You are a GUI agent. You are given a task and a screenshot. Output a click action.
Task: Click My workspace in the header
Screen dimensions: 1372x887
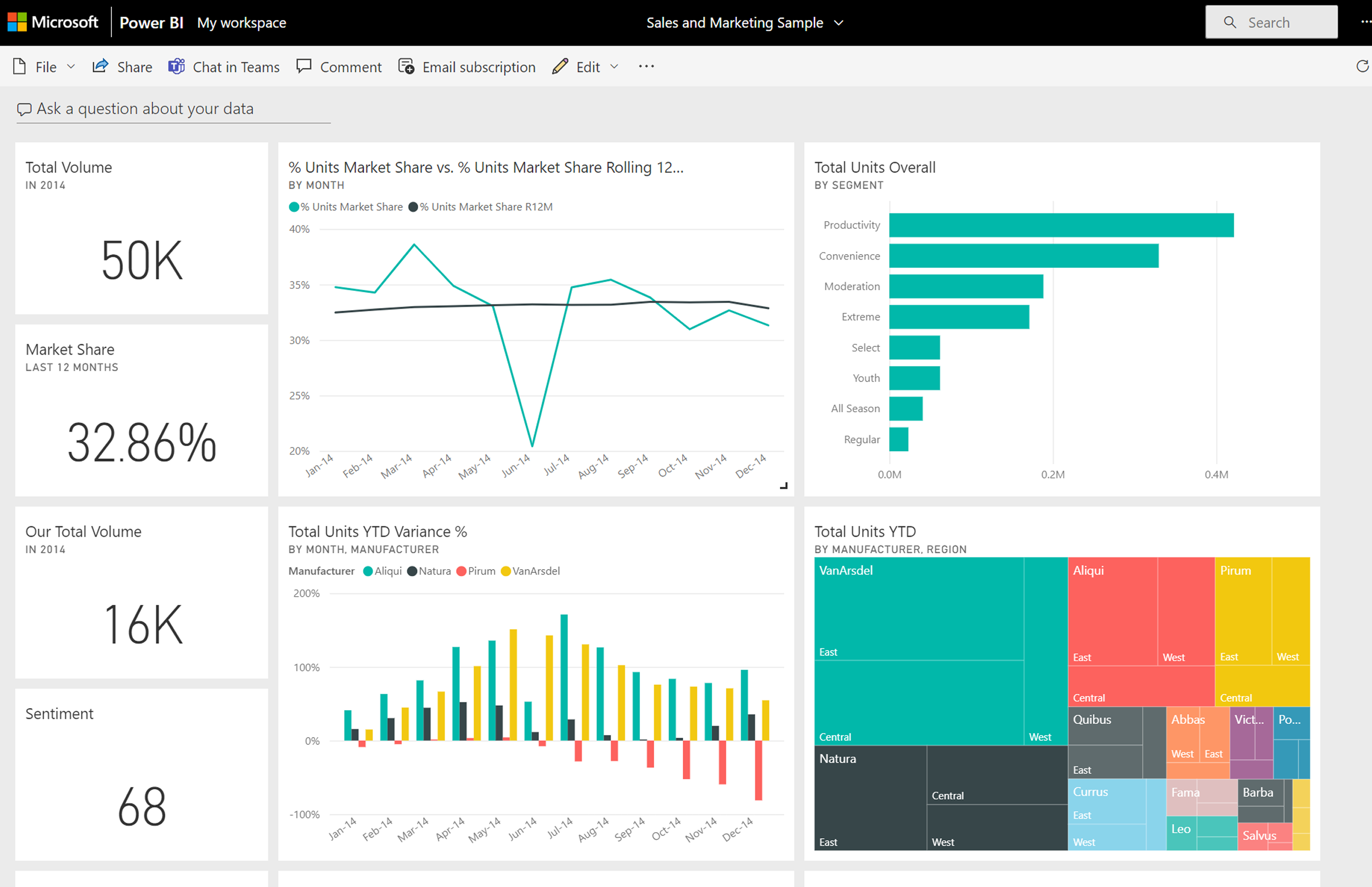[241, 23]
